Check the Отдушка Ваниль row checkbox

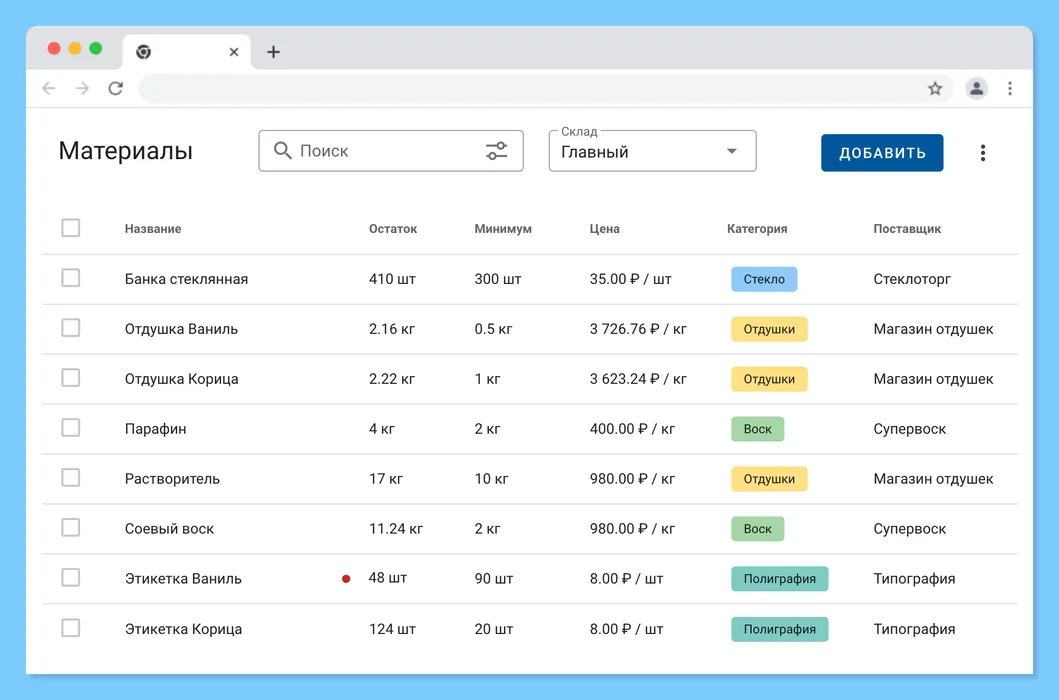pos(71,328)
